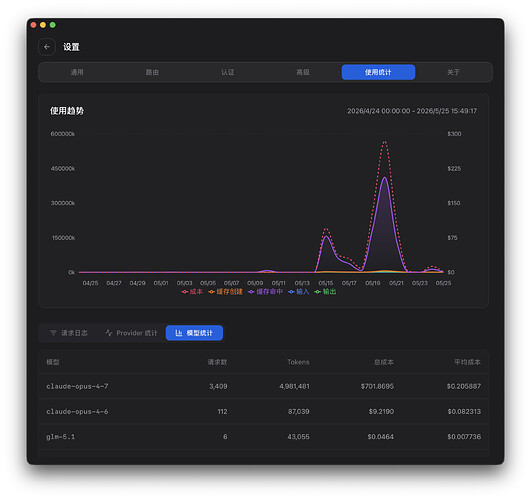The image size is (531, 500).
Task: Click the 04/25 x-axis date label
Action: [90, 283]
